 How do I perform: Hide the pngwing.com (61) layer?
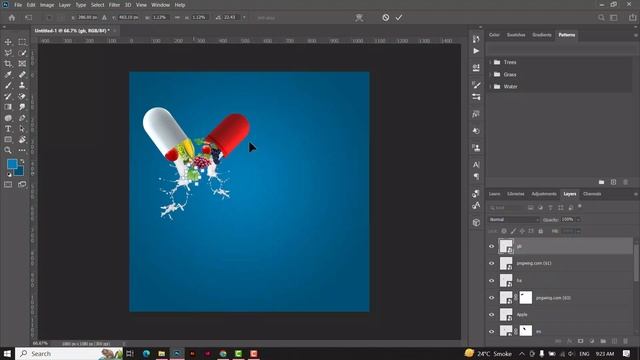point(491,263)
